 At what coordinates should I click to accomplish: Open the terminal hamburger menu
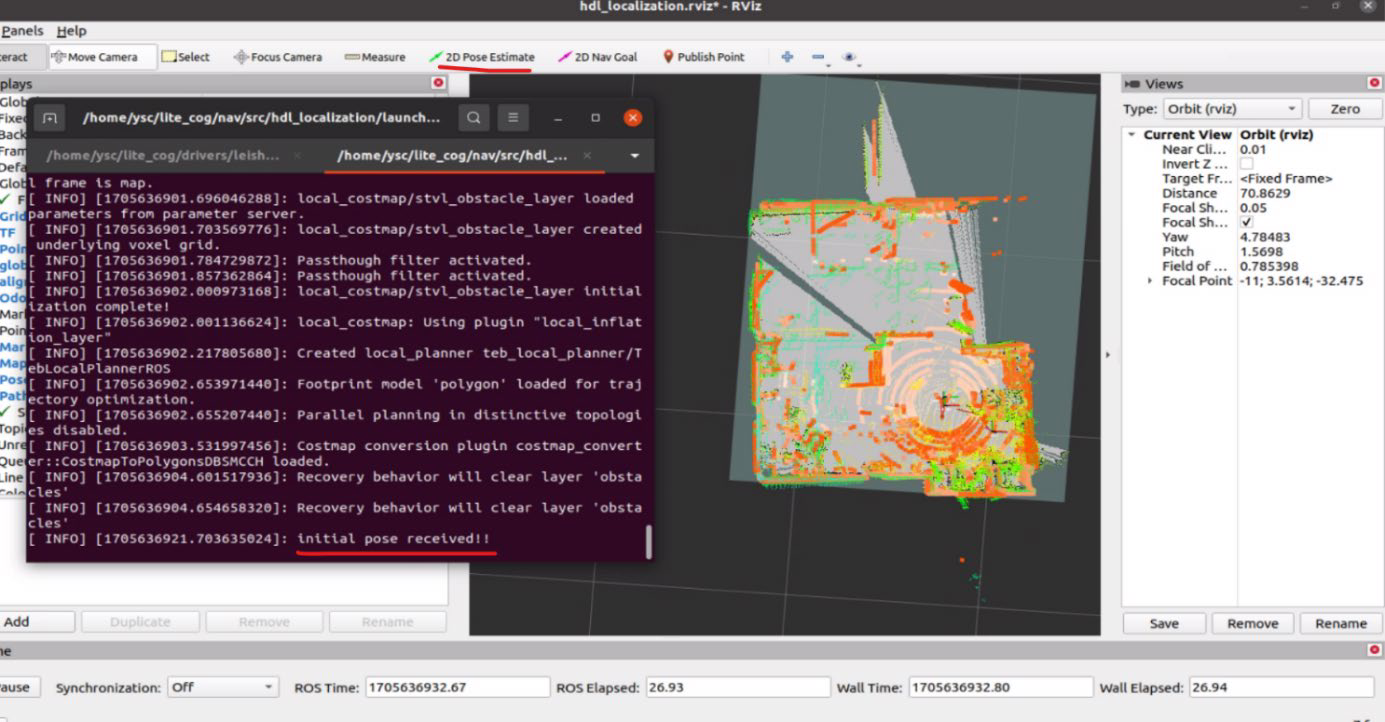[x=513, y=118]
